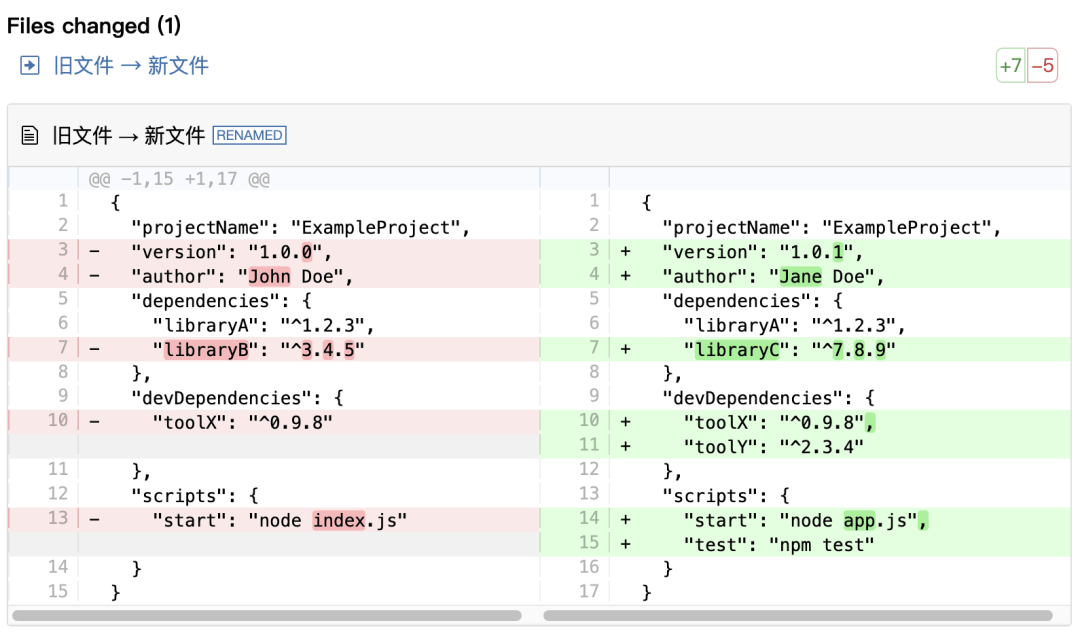Click the left diff horizontal scrollbar

(267, 615)
